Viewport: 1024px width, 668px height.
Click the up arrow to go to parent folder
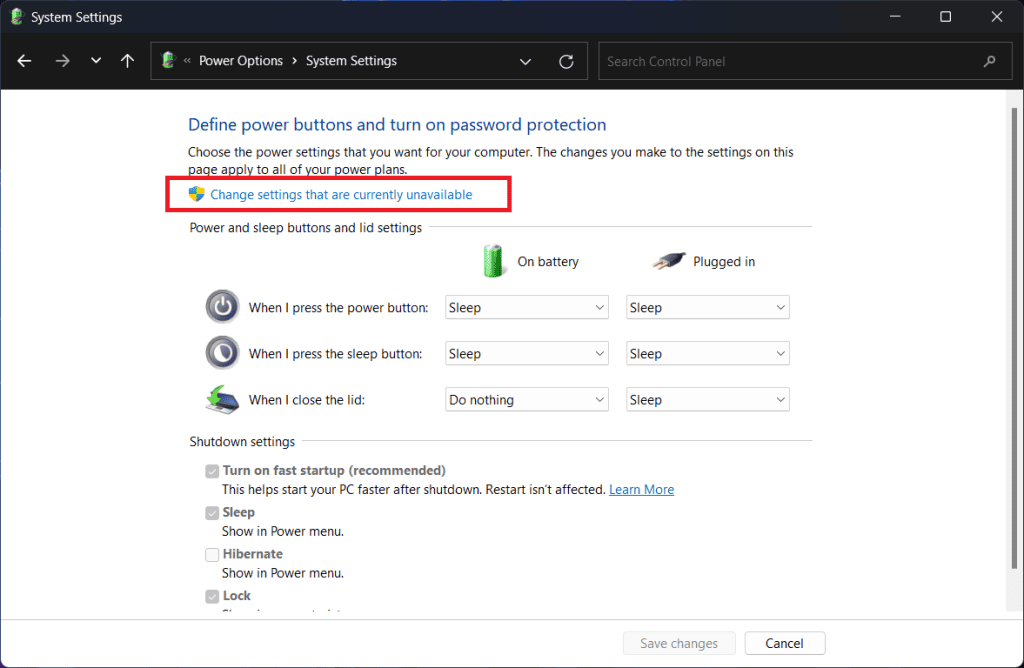(x=127, y=61)
